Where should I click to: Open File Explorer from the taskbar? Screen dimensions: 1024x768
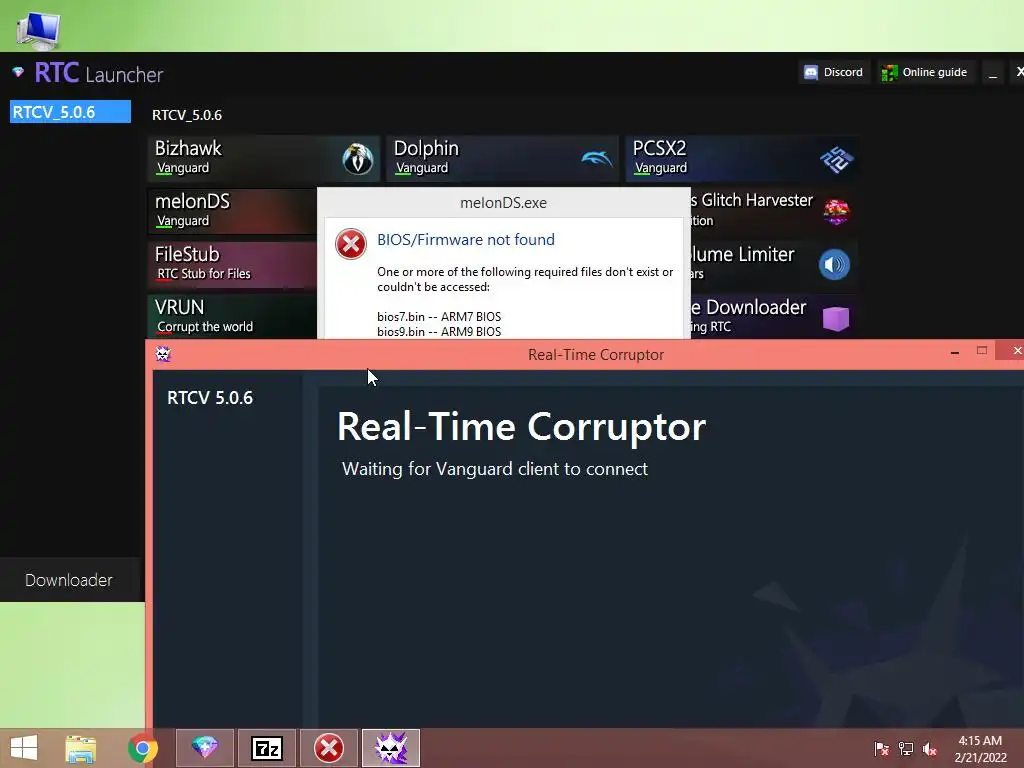pos(80,748)
